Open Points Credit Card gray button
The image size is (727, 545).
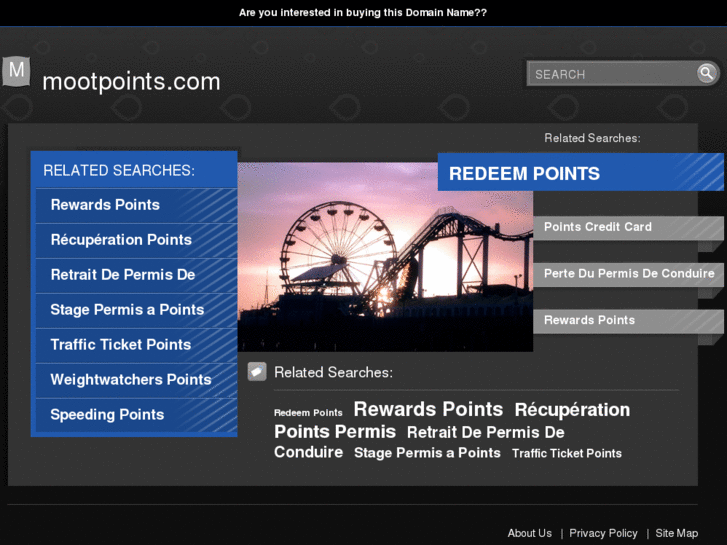pos(628,227)
